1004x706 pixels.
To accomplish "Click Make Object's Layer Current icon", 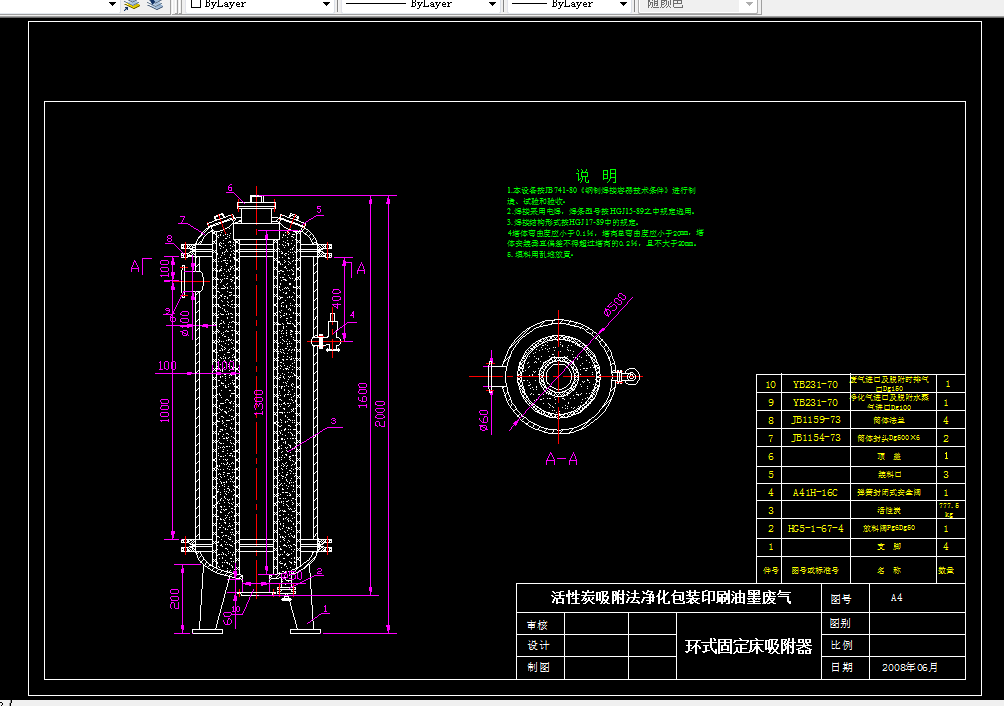I will (x=132, y=4).
